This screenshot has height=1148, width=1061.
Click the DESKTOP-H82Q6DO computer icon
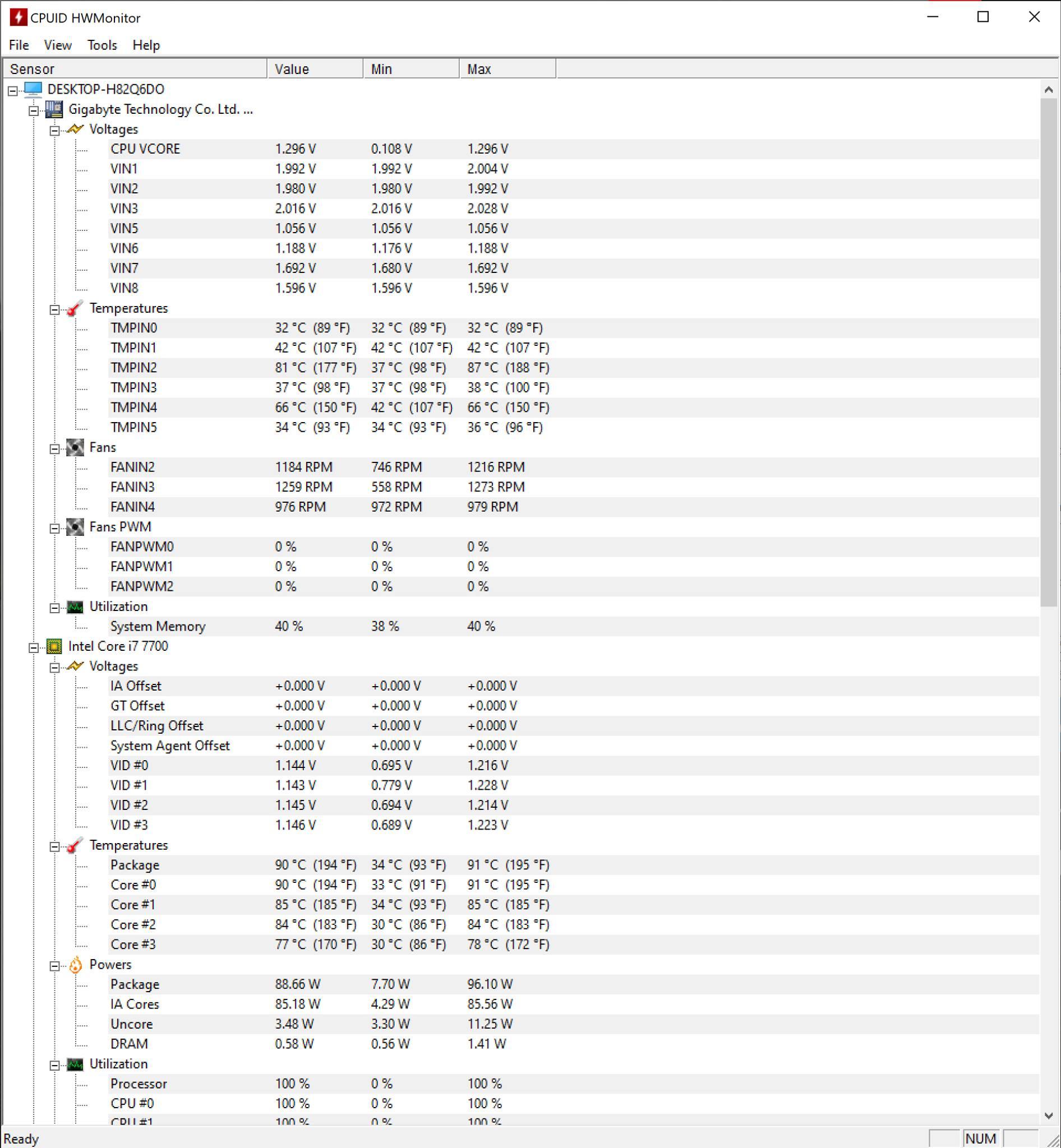(x=33, y=89)
